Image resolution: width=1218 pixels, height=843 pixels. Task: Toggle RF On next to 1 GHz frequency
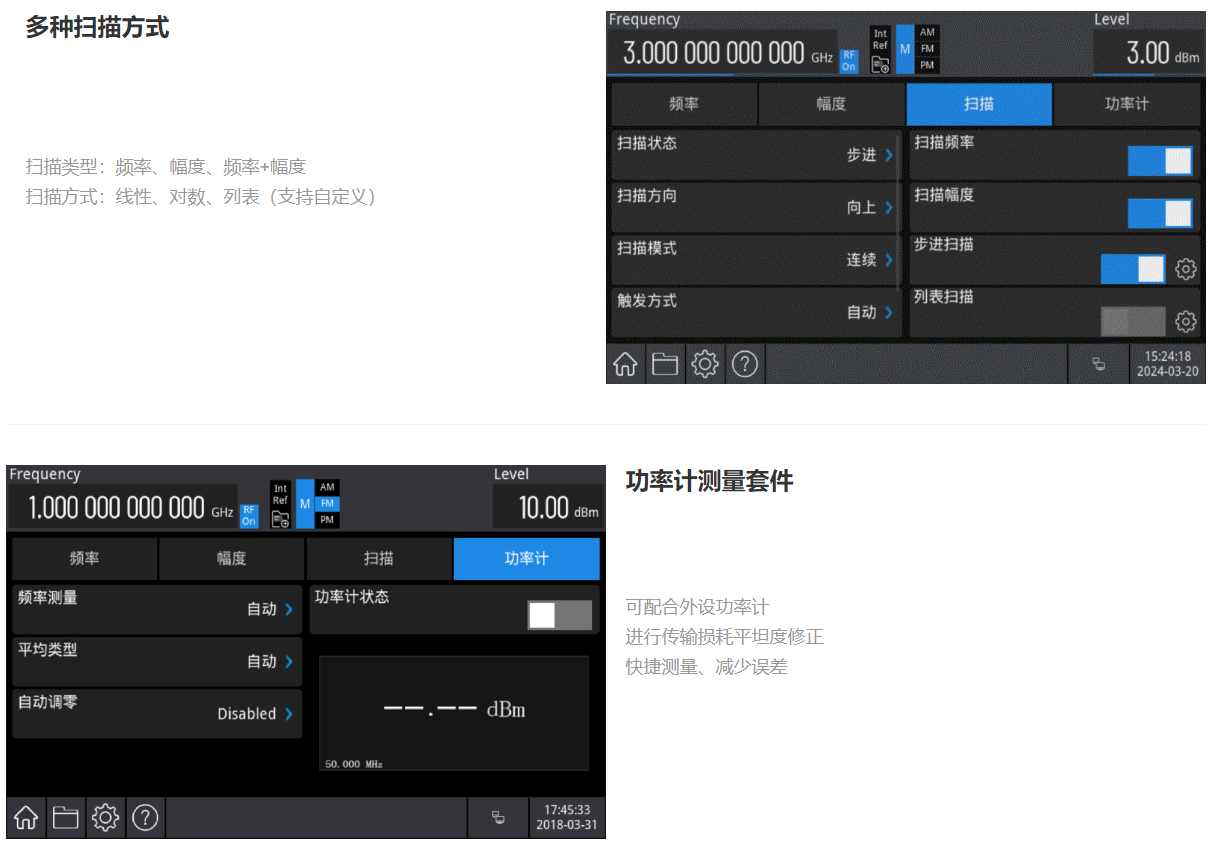point(249,515)
